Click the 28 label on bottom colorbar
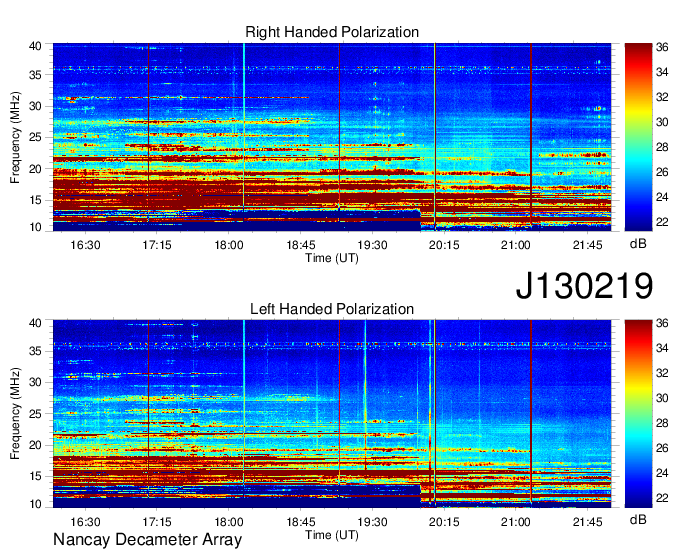This screenshot has height=552, width=680. pyautogui.click(x=662, y=423)
